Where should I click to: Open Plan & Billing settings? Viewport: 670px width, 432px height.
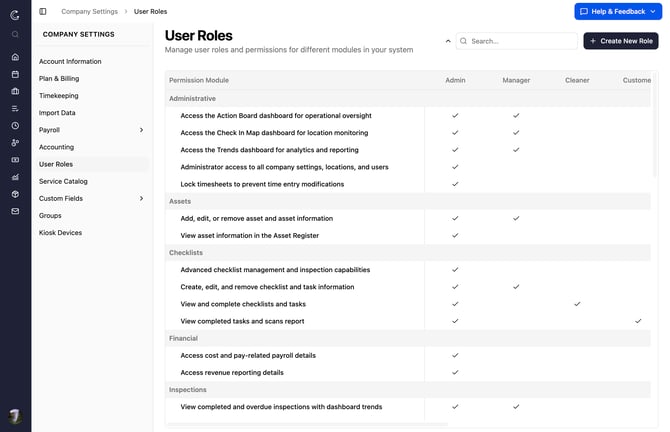coord(59,79)
